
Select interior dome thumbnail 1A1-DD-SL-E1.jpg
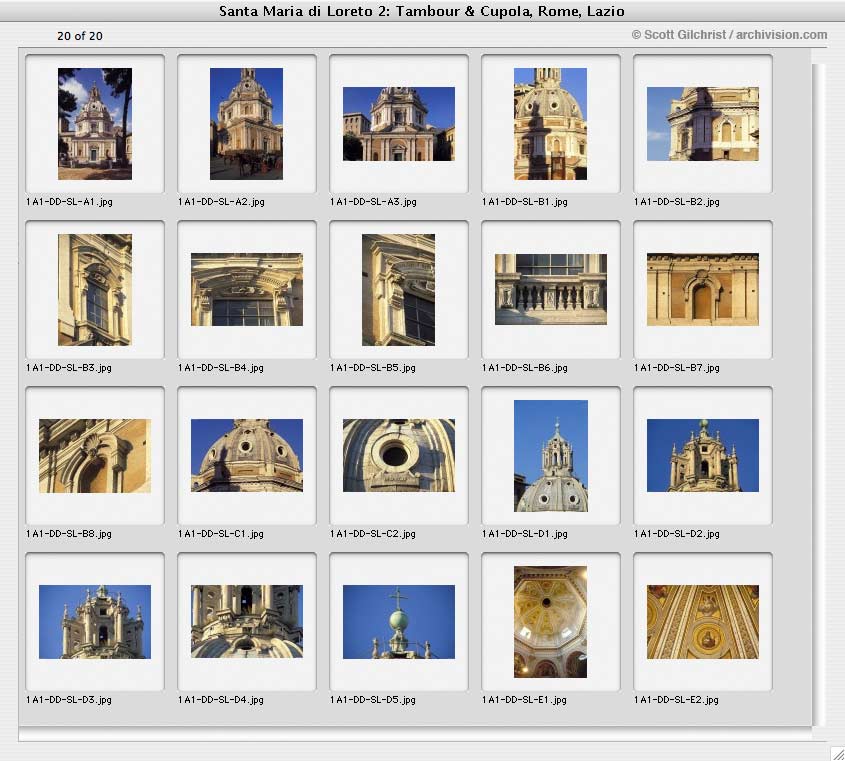pyautogui.click(x=551, y=622)
